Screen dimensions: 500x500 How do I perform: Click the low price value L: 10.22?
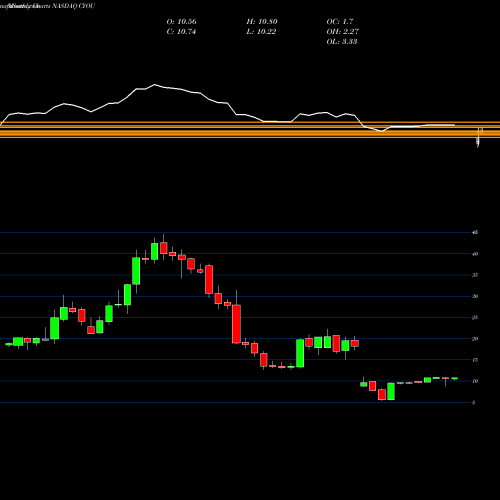point(261,32)
